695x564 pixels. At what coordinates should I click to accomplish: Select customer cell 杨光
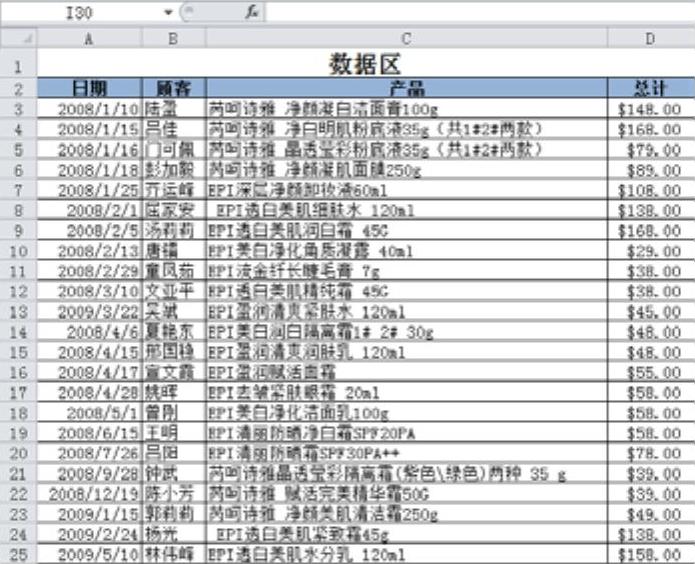point(174,534)
